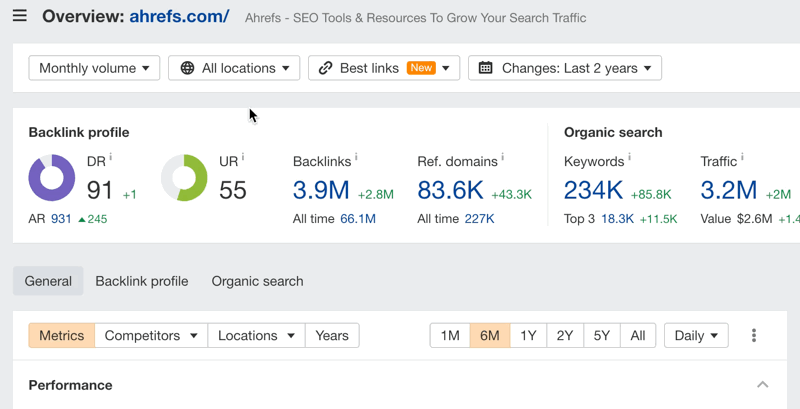Set chart range to 6M

[x=490, y=336]
